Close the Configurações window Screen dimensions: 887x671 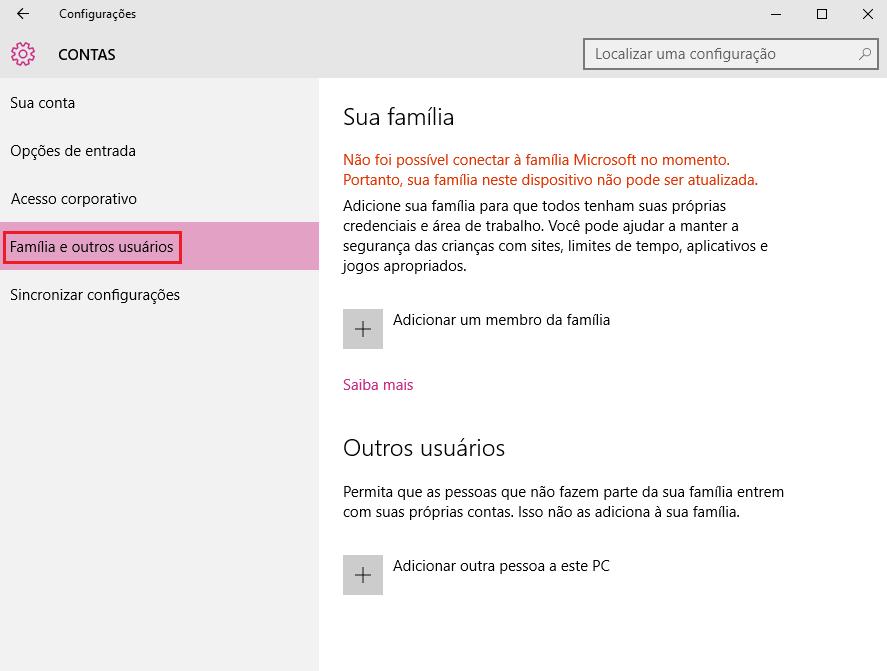click(865, 14)
